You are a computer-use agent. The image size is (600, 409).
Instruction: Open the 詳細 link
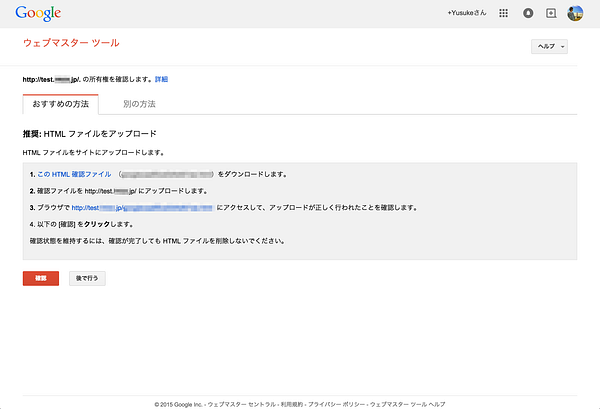[161, 79]
